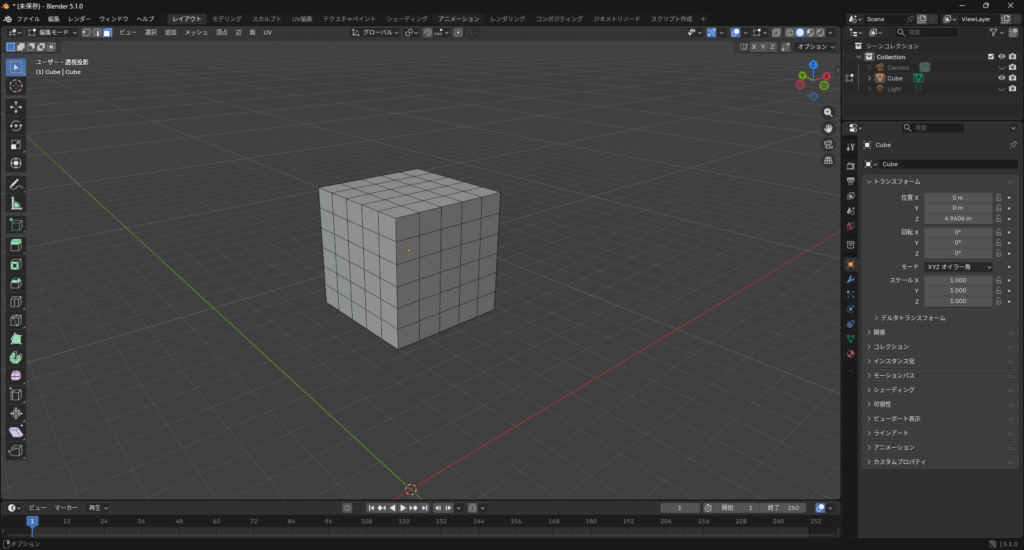Select the Cursor tool below Select Box
1024x550 pixels.
tap(16, 86)
